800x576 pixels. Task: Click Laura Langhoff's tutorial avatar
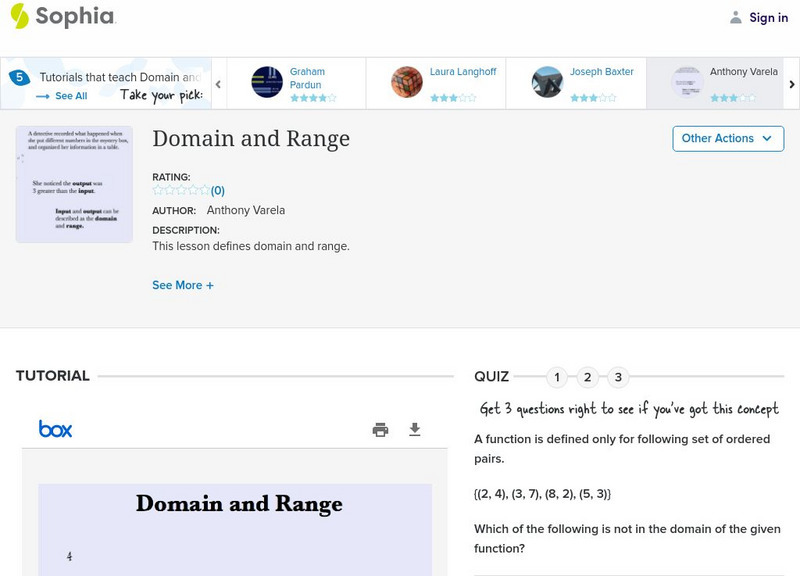[x=407, y=82]
